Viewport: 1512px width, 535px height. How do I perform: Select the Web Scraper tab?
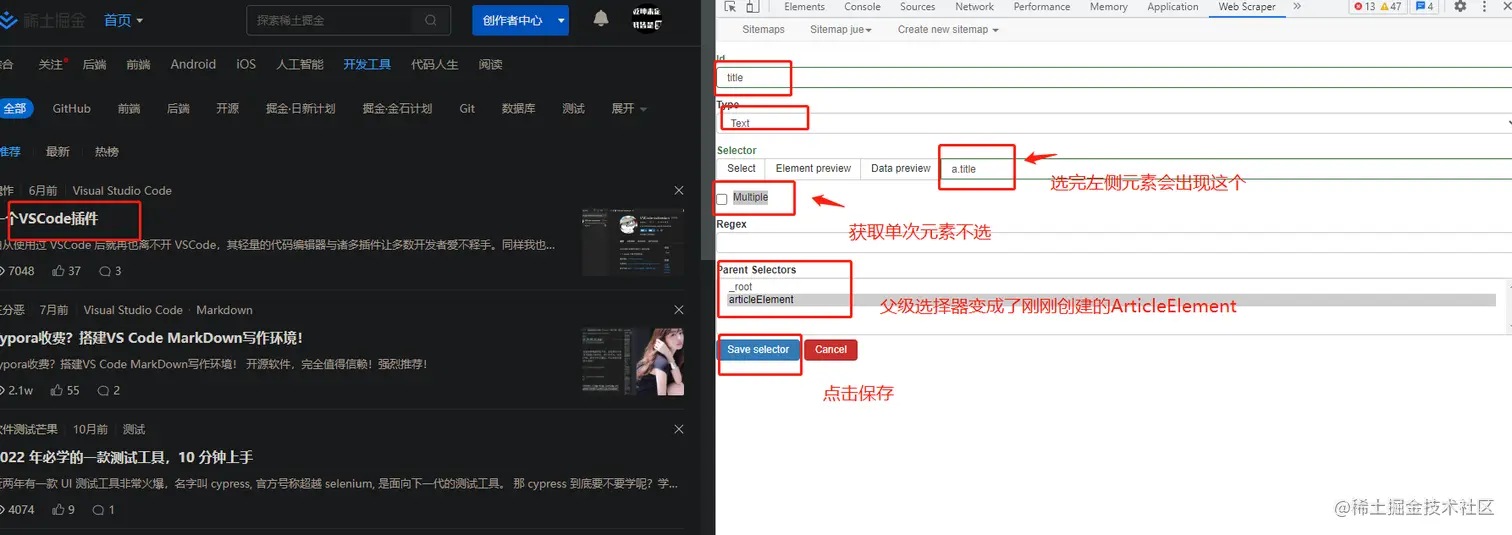pos(1246,7)
